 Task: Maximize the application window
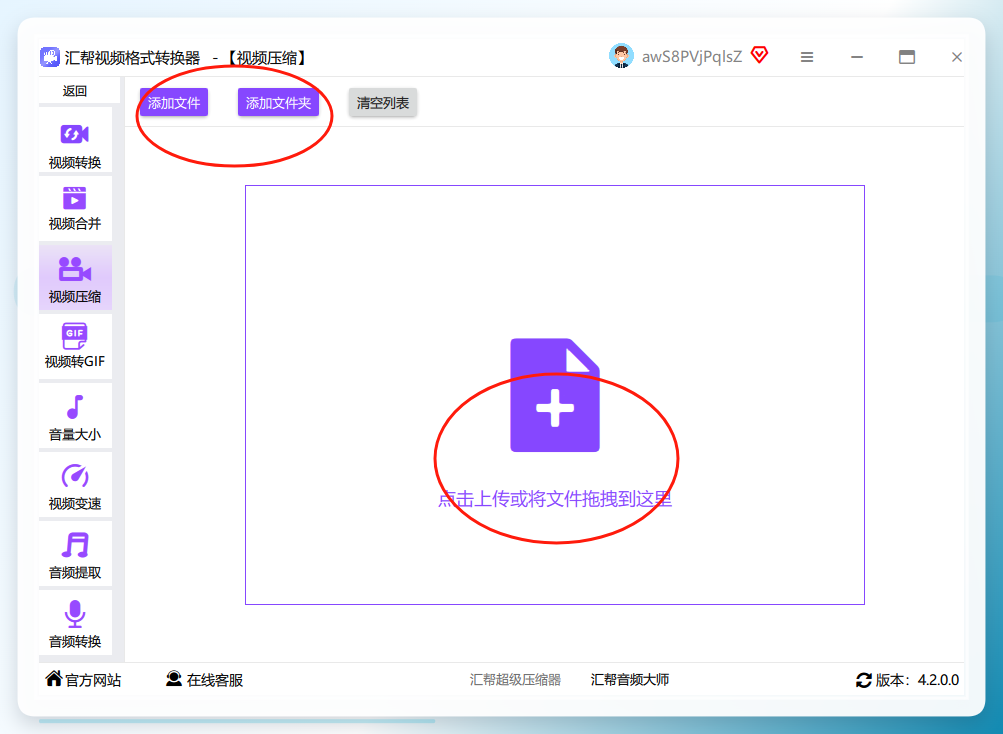(x=907, y=57)
